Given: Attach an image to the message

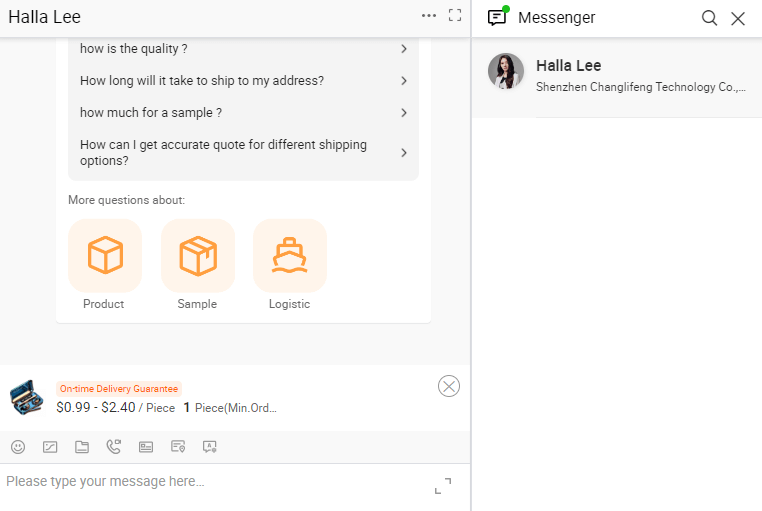Looking at the screenshot, I should 50,447.
